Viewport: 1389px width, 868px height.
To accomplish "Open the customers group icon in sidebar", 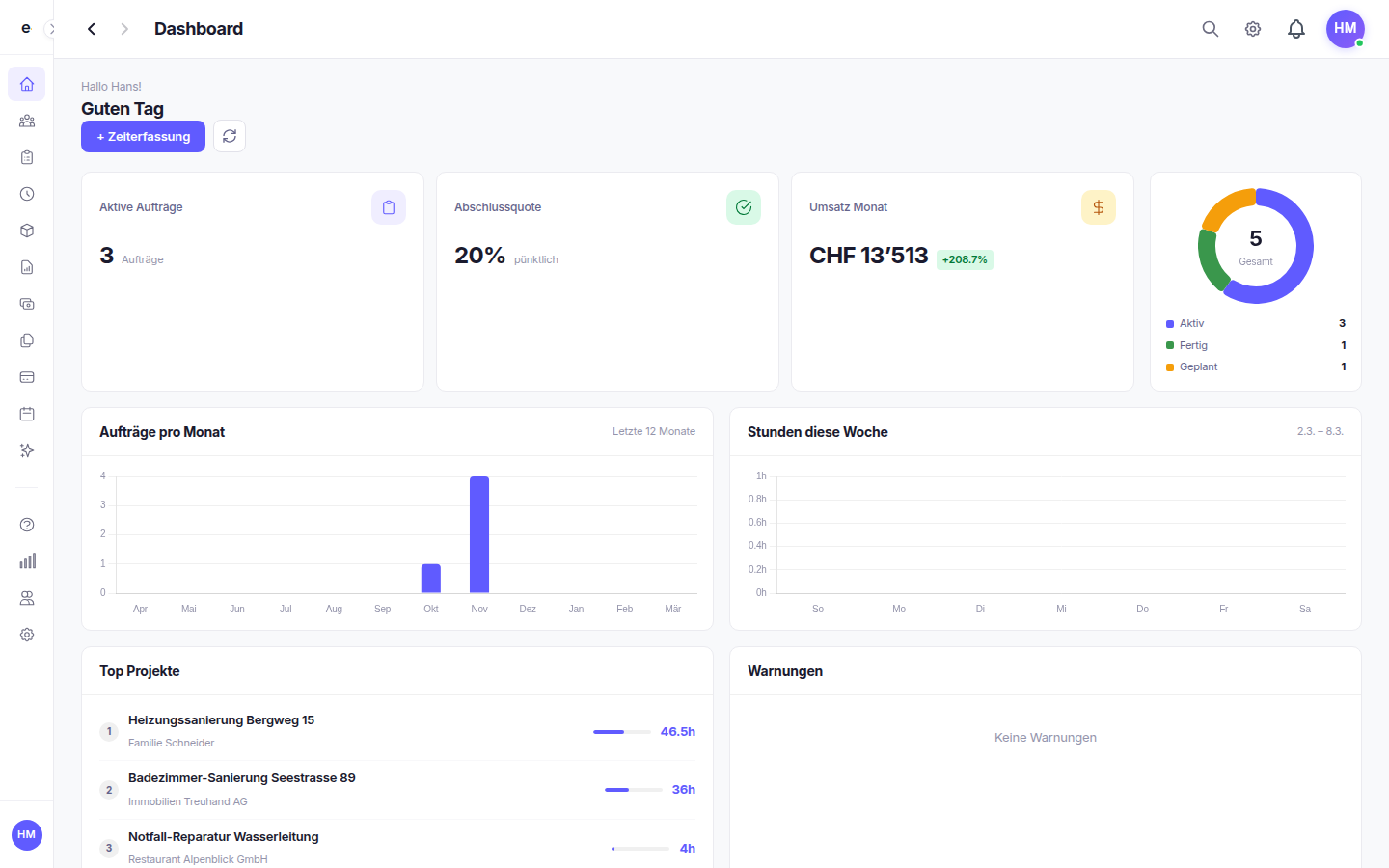I will pyautogui.click(x=27, y=121).
